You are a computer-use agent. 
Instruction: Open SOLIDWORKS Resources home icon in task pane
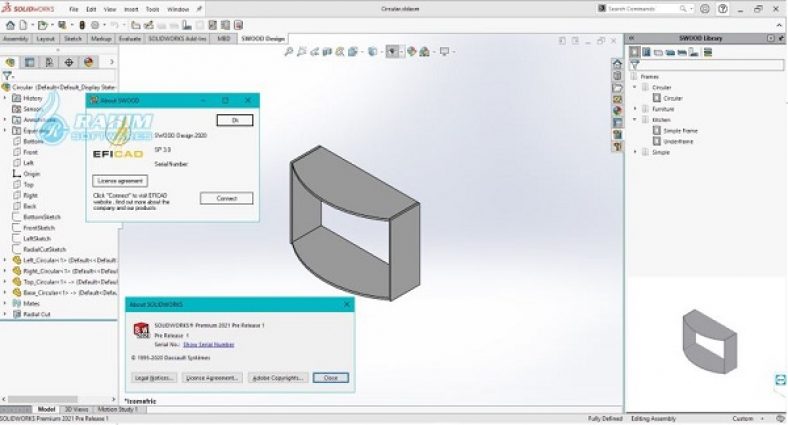[x=617, y=64]
